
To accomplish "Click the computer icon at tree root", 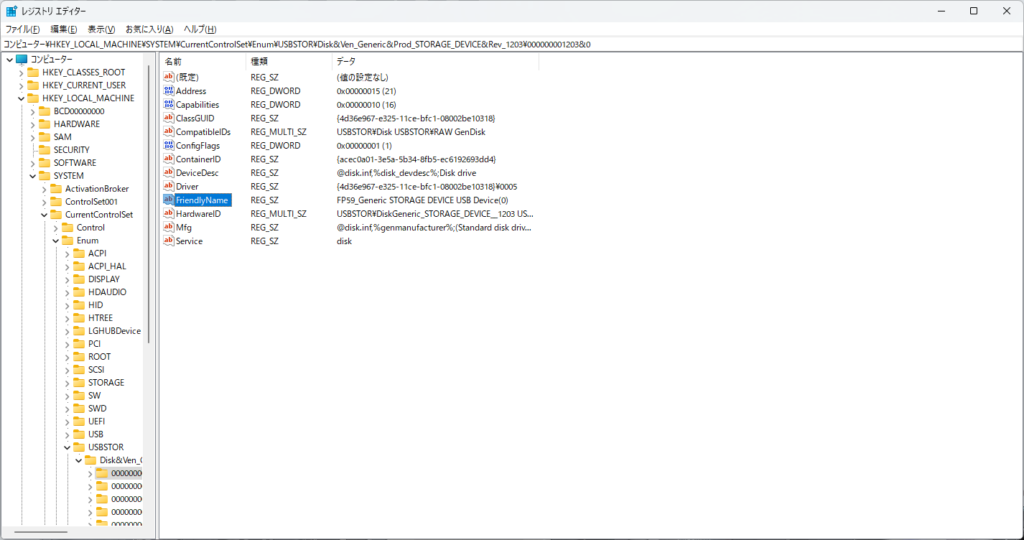I will (21, 60).
